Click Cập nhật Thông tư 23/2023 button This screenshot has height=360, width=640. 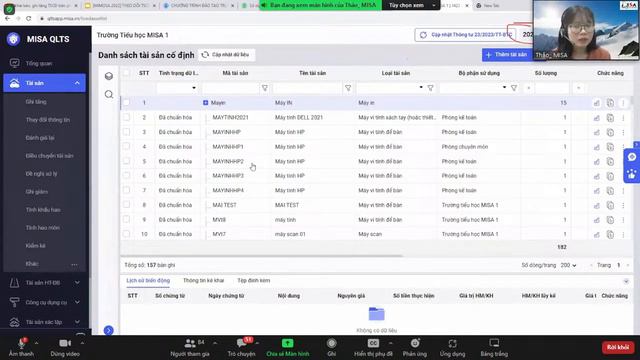click(466, 35)
